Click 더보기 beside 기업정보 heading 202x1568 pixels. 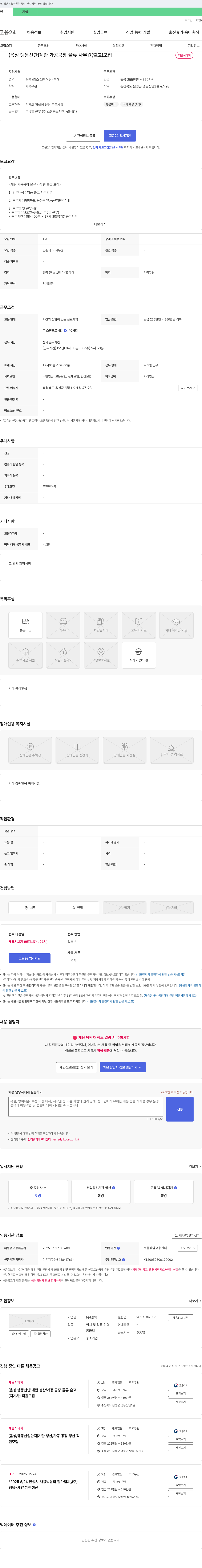click(195, 1301)
